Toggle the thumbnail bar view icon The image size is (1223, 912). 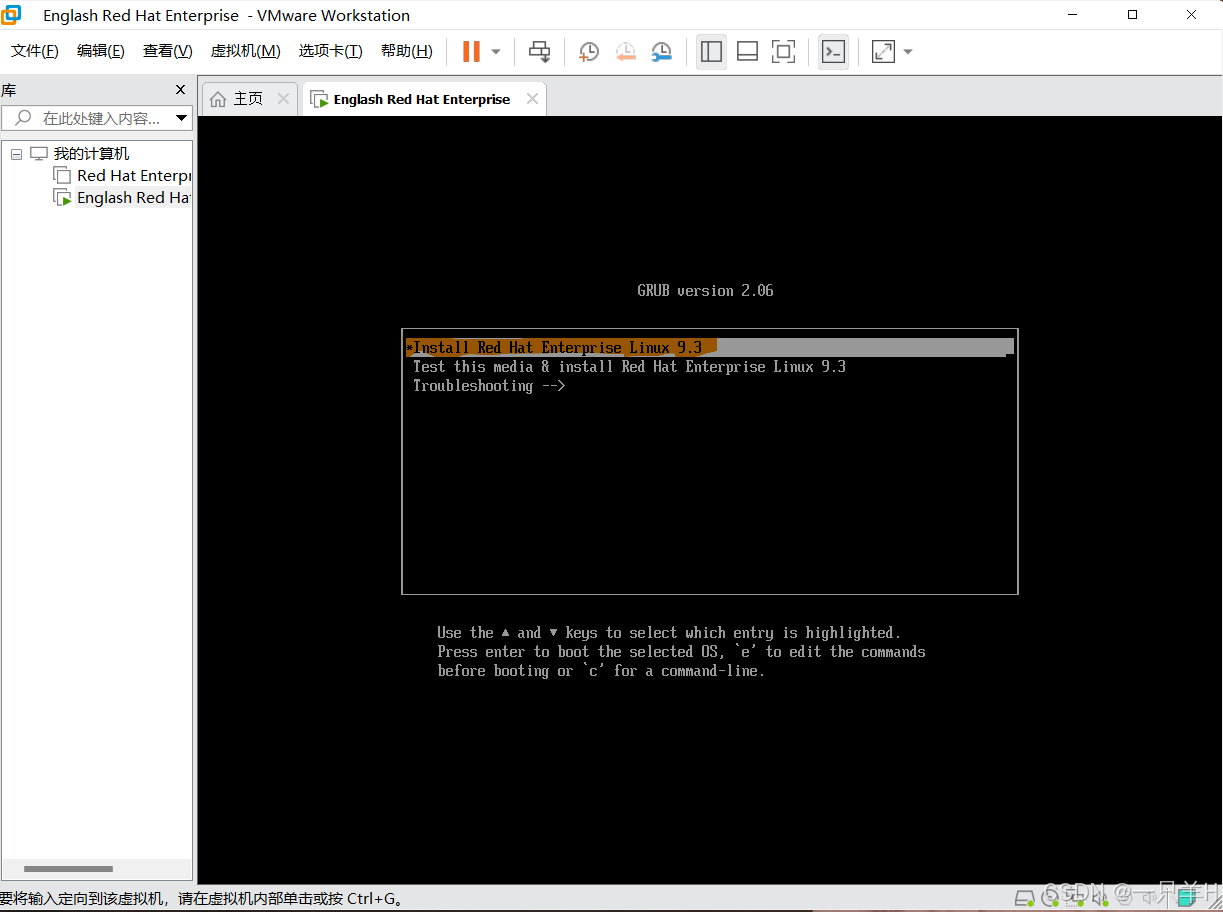click(x=747, y=51)
